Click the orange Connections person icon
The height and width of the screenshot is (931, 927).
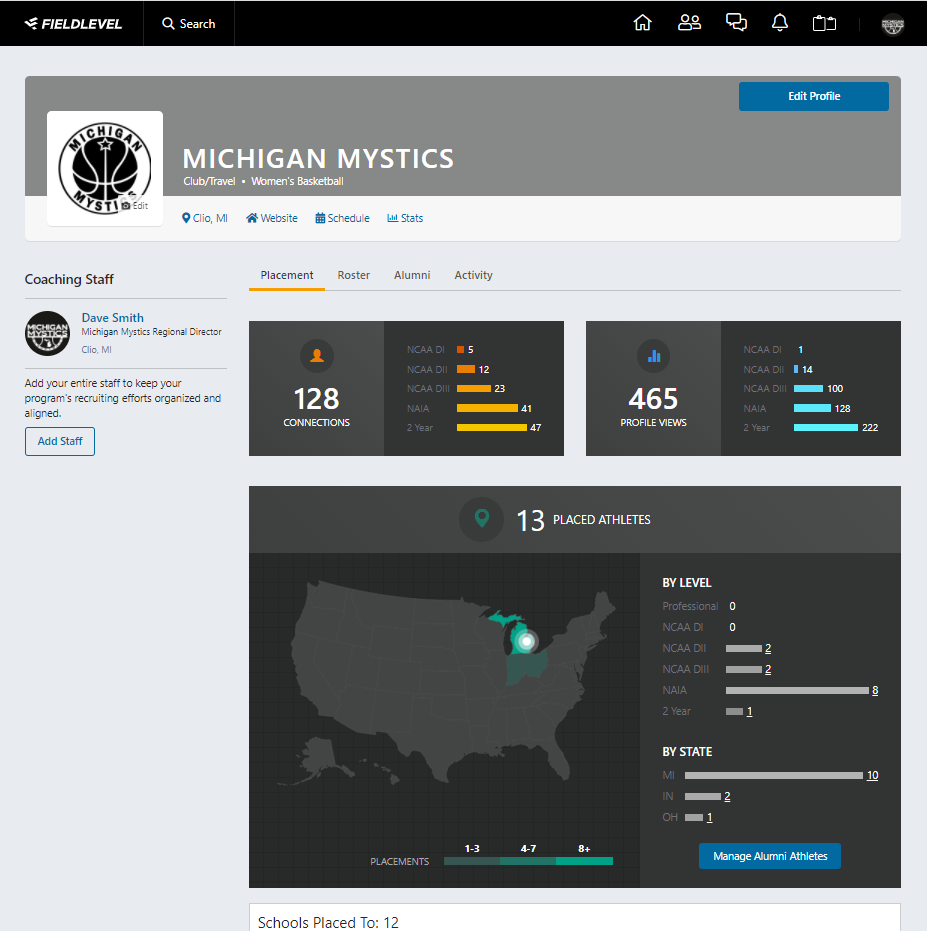point(317,356)
